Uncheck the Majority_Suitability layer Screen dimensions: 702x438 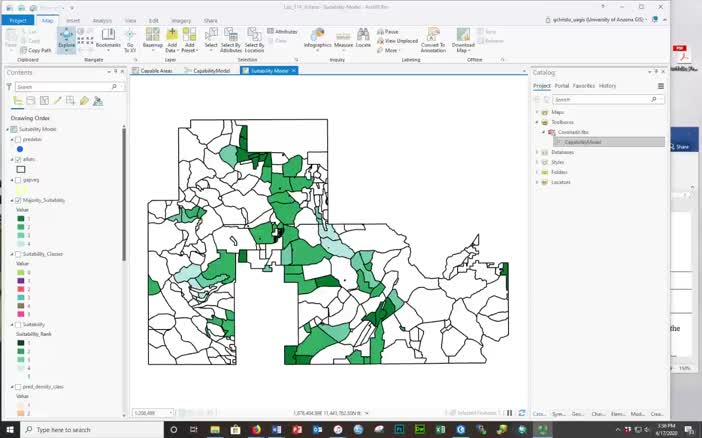[x=18, y=200]
